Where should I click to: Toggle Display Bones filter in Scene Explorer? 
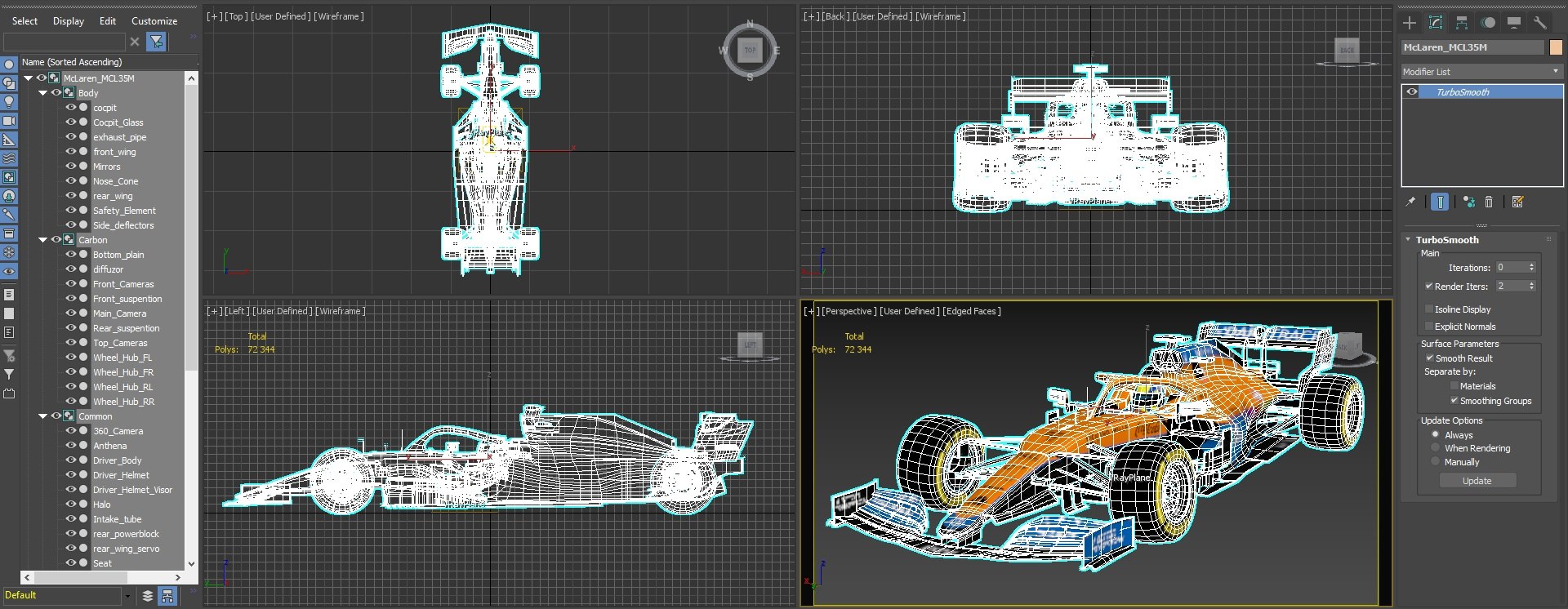click(x=9, y=215)
